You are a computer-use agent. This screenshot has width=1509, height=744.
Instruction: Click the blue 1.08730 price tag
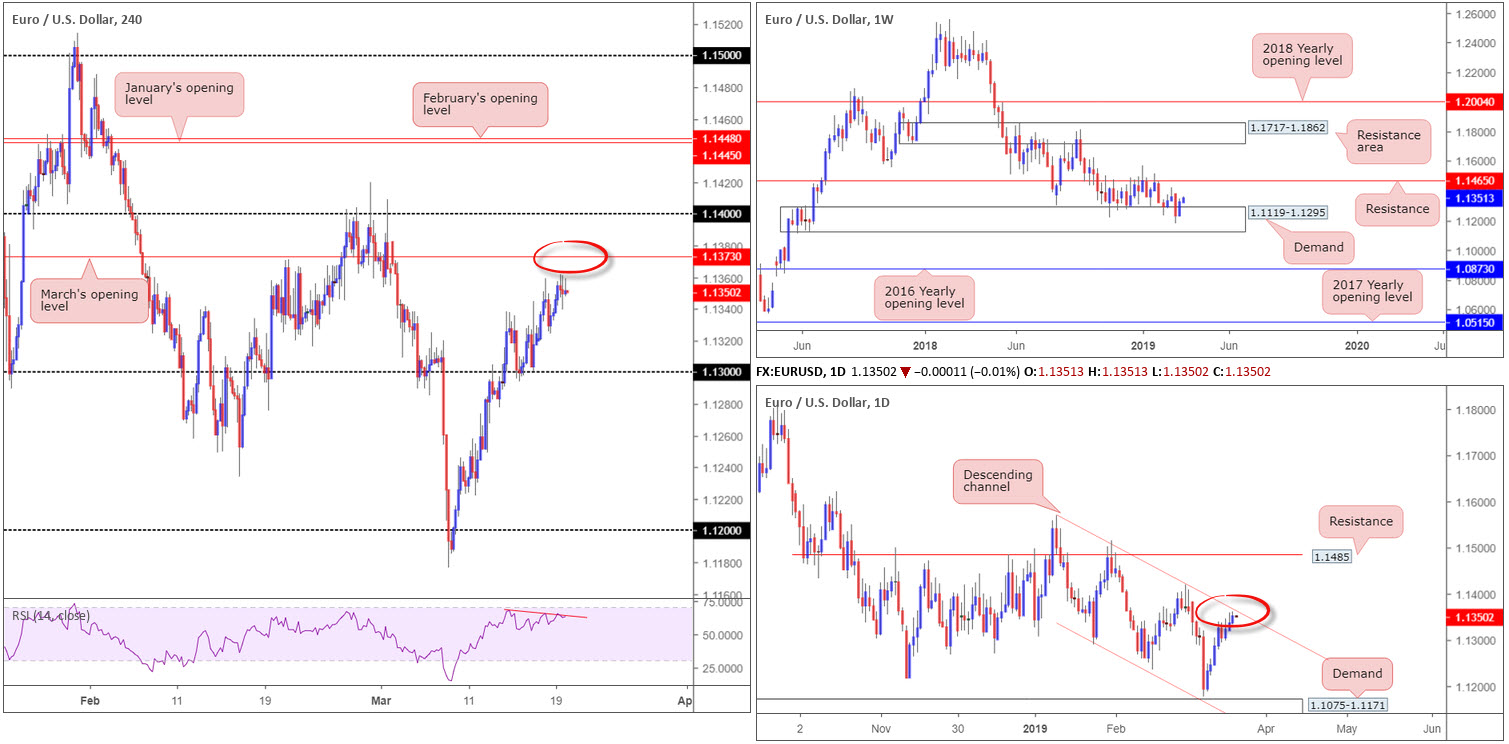tap(1476, 270)
